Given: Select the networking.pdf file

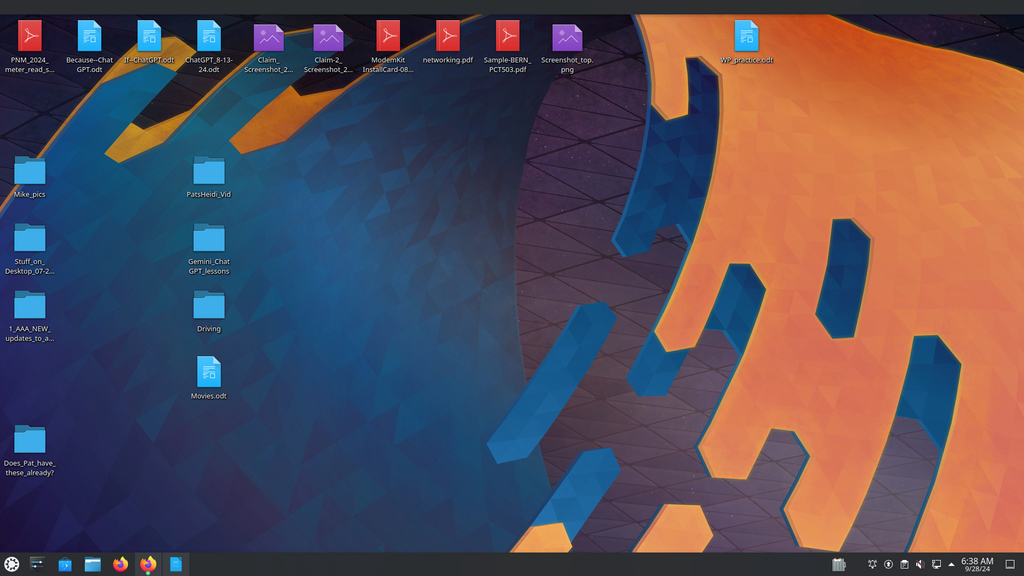Looking at the screenshot, I should (x=448, y=42).
